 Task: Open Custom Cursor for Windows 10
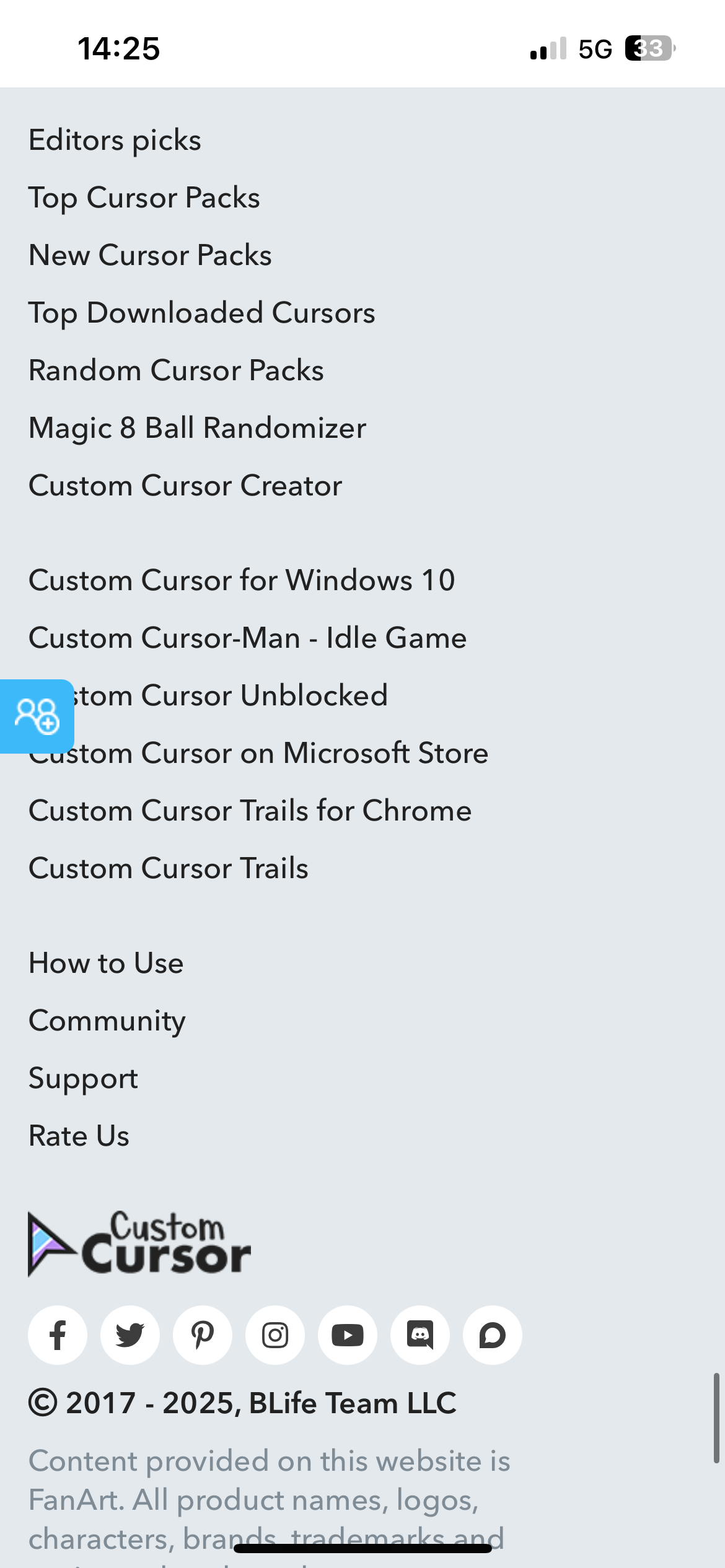242,580
